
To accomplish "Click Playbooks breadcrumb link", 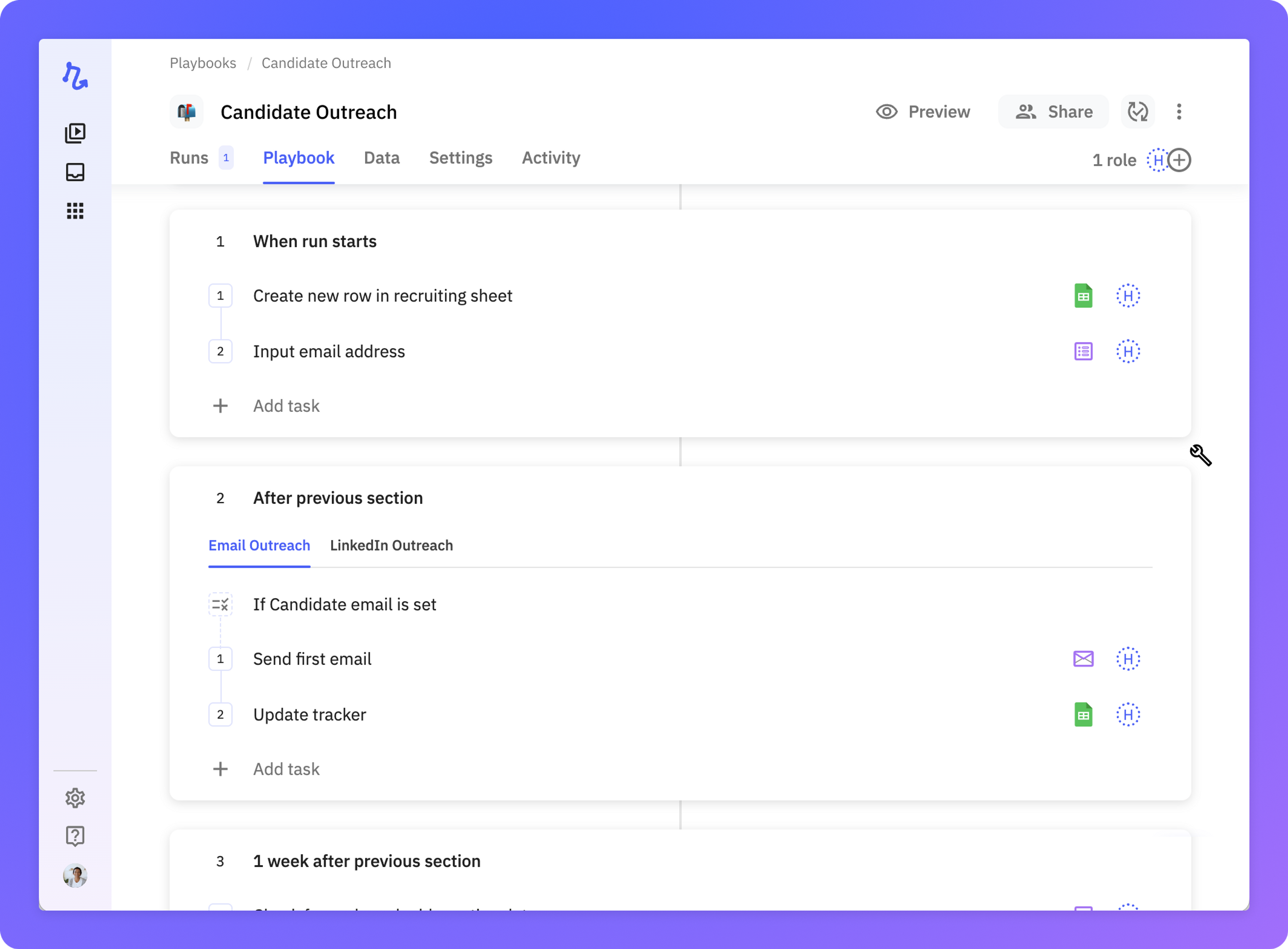I will point(203,63).
